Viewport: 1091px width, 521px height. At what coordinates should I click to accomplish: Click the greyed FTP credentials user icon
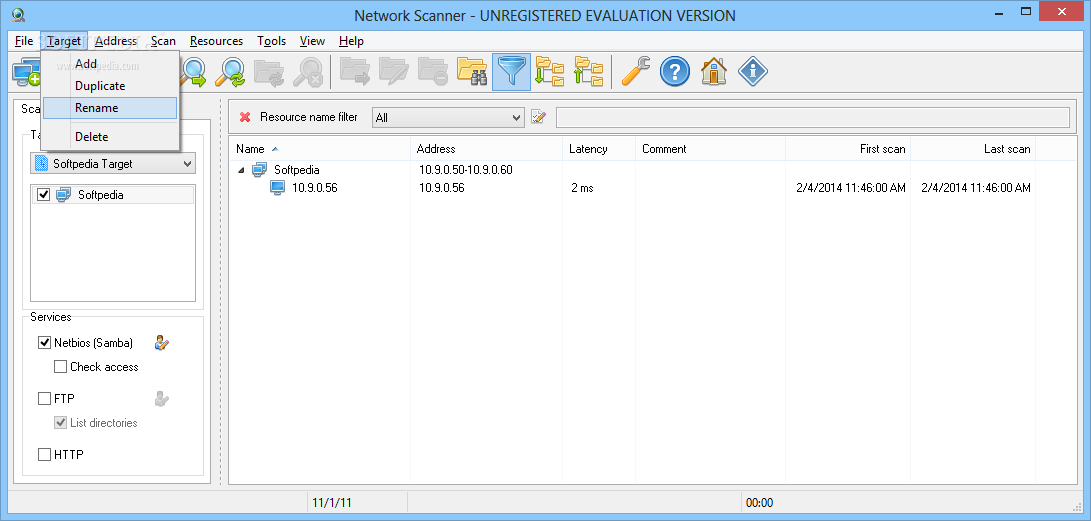162,399
